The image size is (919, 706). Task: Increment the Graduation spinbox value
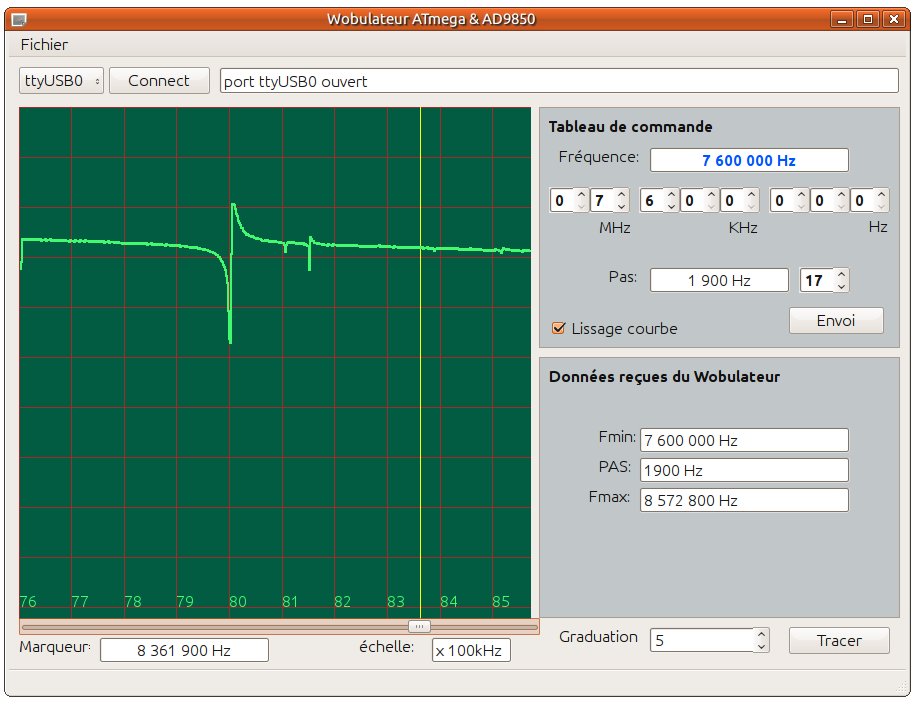(761, 634)
